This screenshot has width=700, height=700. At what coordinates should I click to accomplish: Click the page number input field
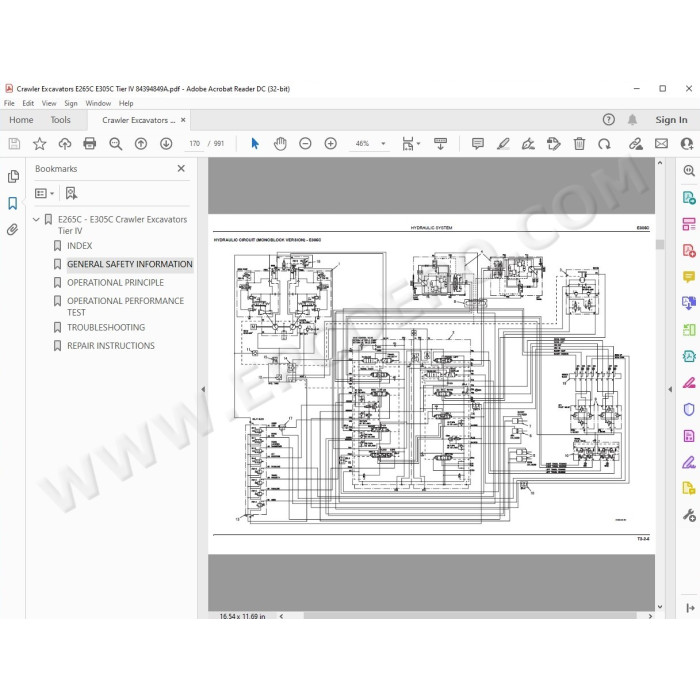tap(194, 143)
